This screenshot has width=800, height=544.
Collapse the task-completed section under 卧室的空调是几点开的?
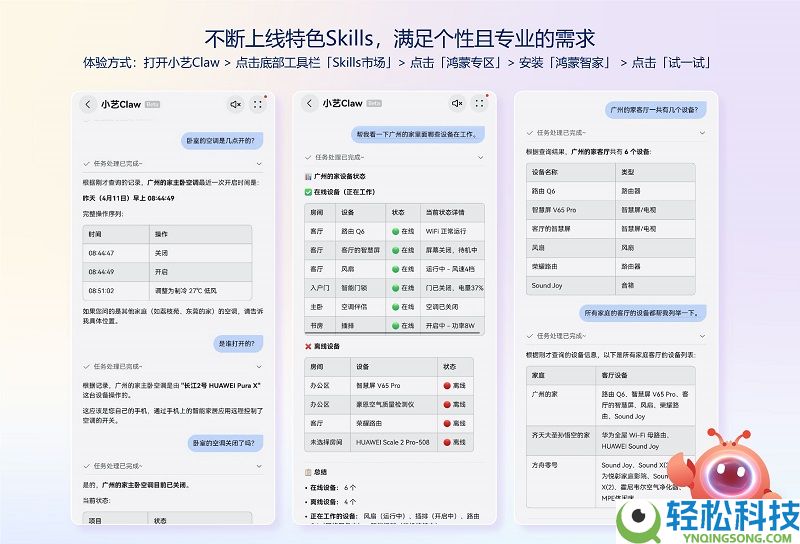[x=259, y=164]
